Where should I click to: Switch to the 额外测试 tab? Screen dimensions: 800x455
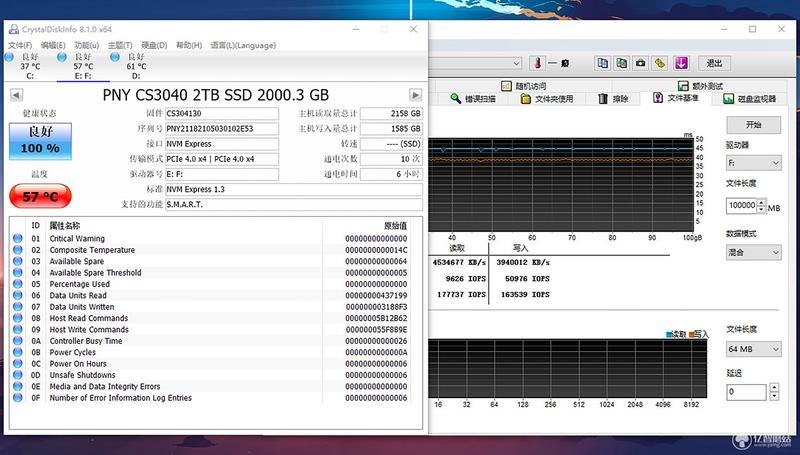point(701,86)
